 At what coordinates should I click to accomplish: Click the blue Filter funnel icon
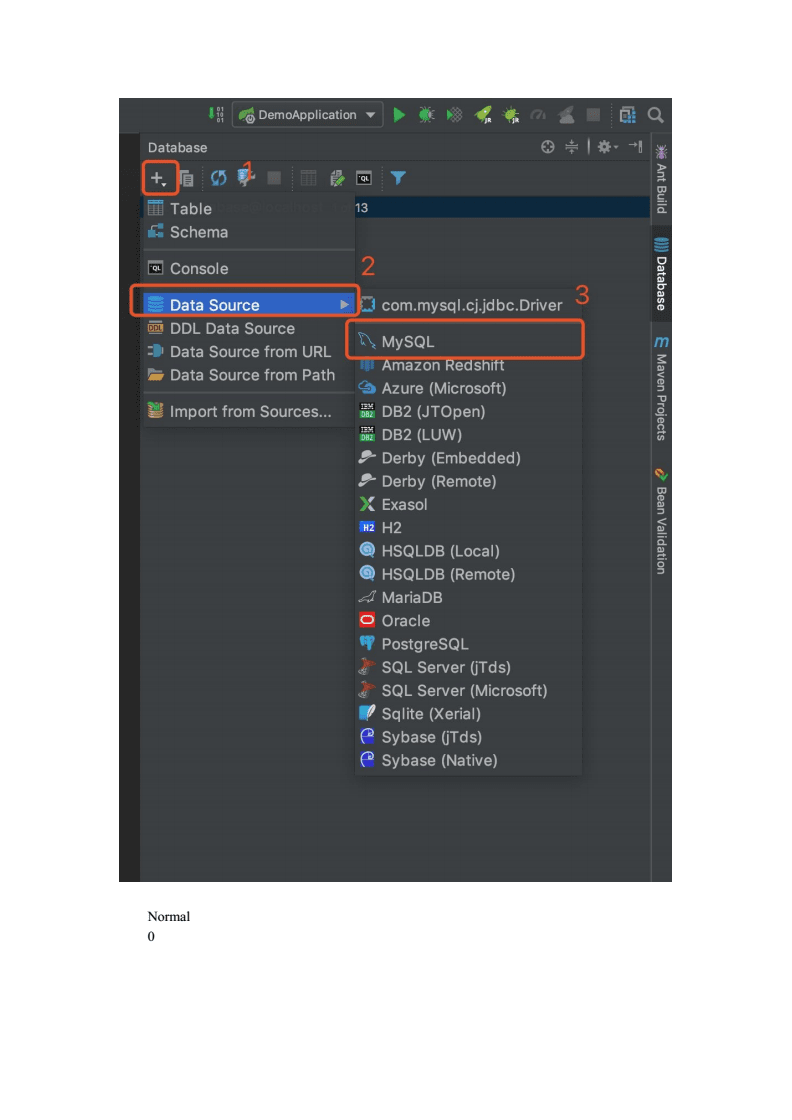click(398, 178)
